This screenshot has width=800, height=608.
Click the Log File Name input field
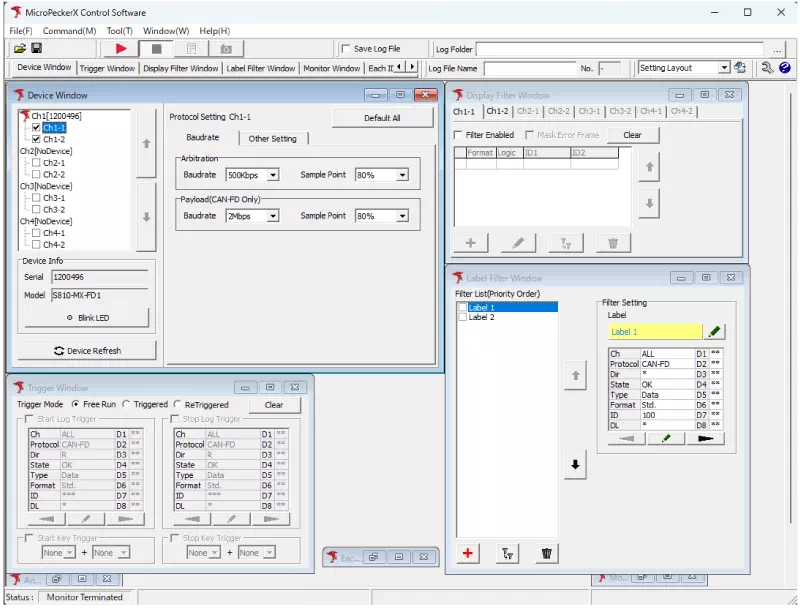529,68
